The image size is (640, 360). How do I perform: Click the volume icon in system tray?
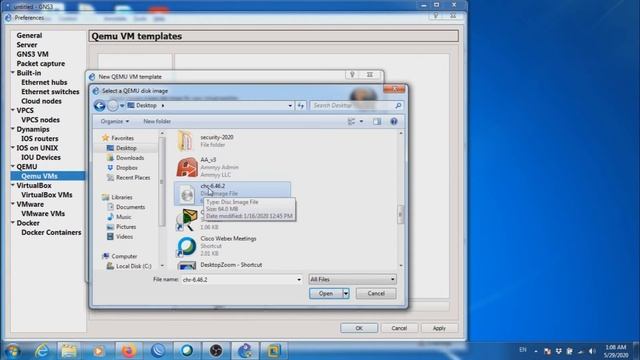point(592,351)
